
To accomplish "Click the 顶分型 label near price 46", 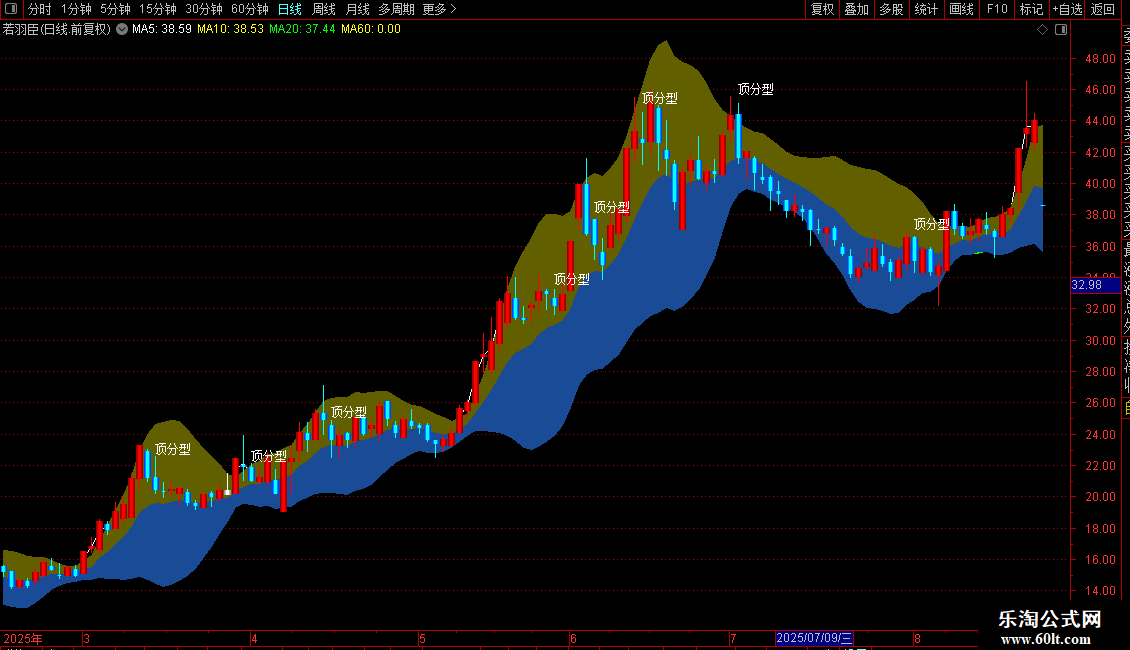I will pos(660,98).
